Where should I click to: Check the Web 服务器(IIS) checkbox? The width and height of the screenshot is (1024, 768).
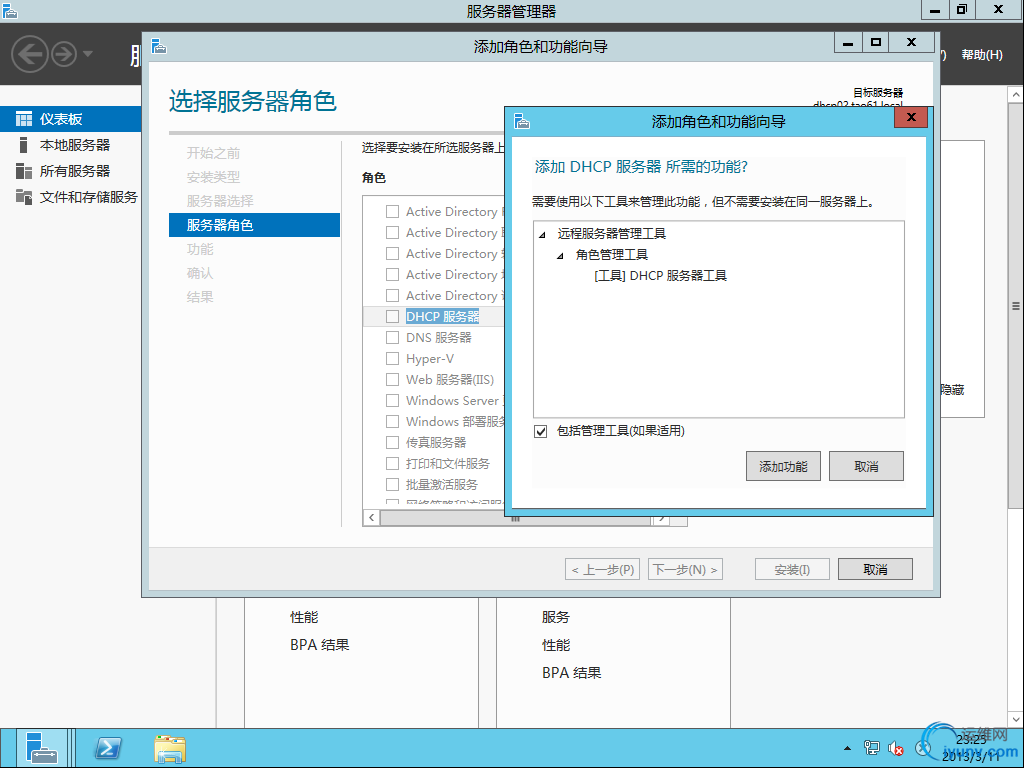click(x=392, y=379)
